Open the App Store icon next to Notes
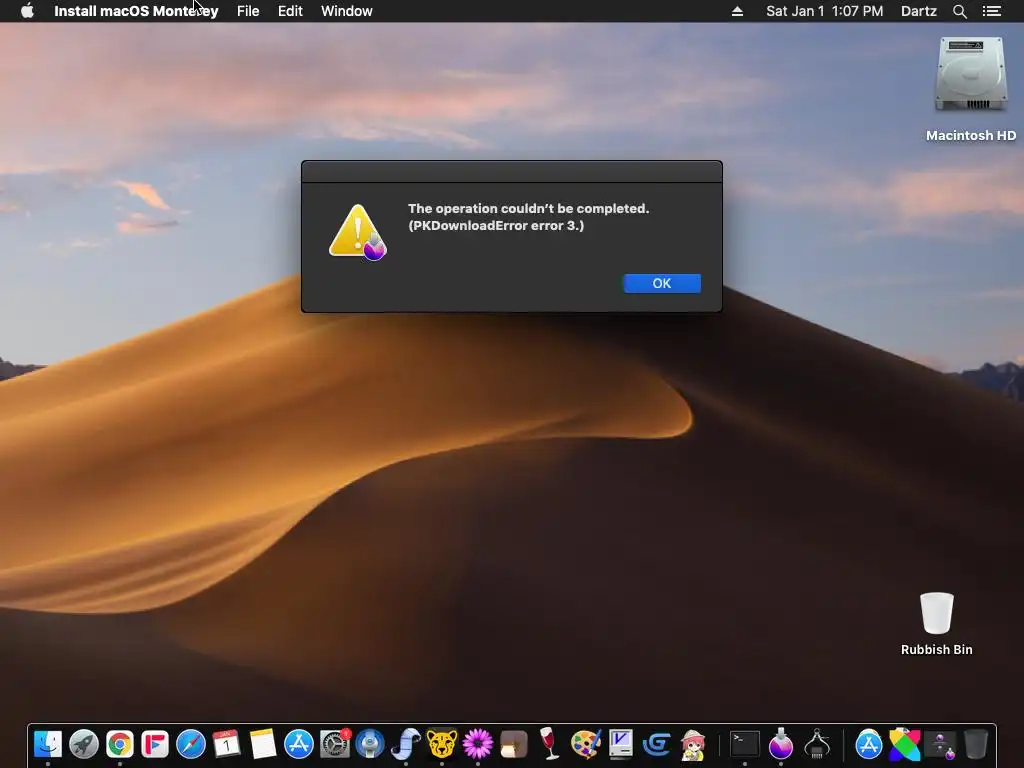 [298, 744]
